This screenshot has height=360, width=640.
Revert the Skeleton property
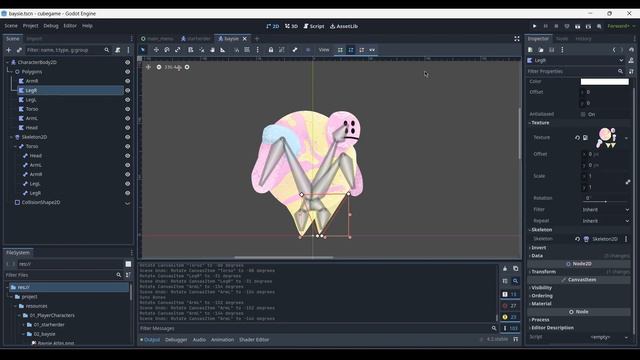[x=577, y=239]
